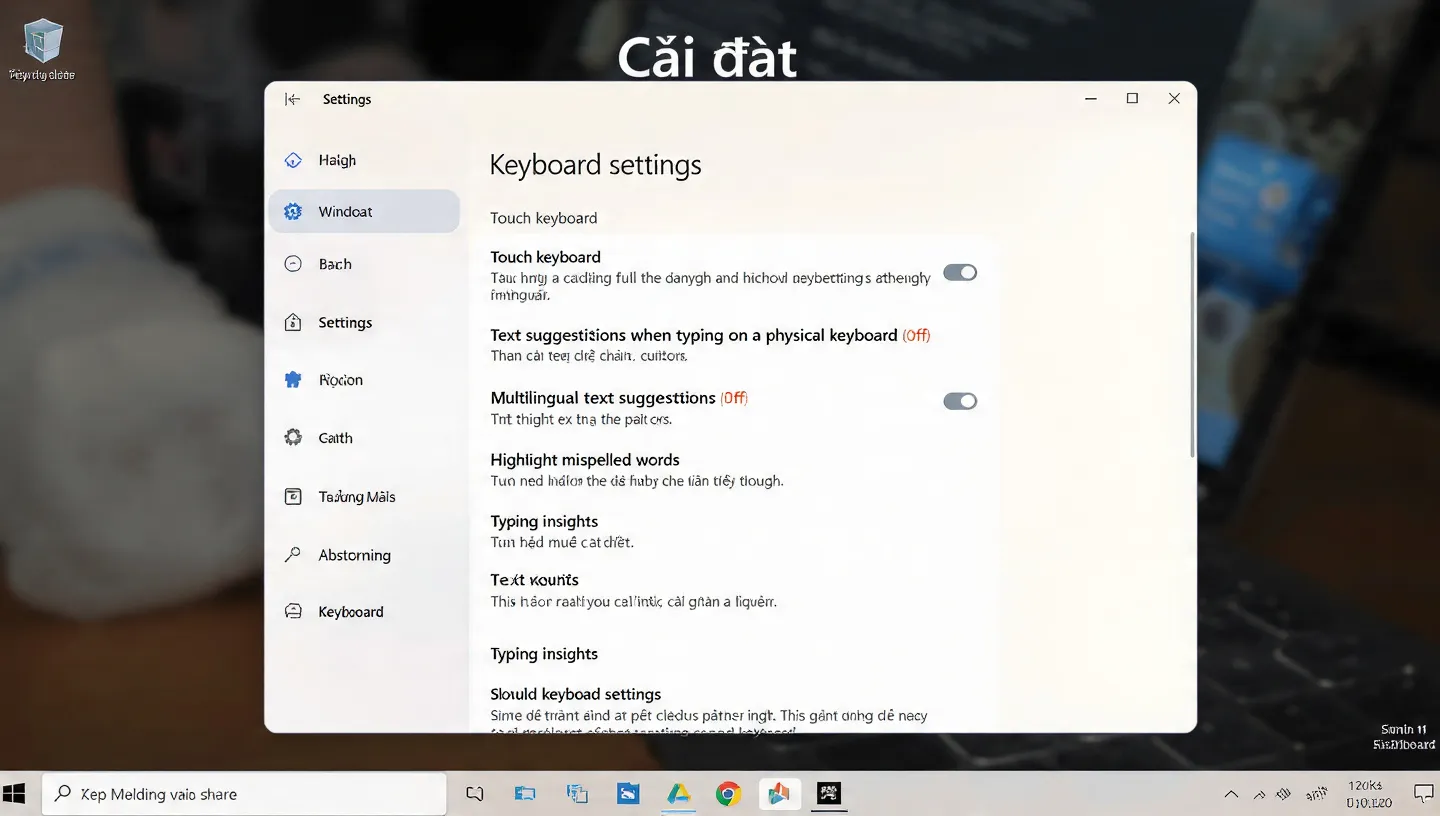Open Google Chrome from the taskbar
1440x816 pixels.
click(728, 794)
